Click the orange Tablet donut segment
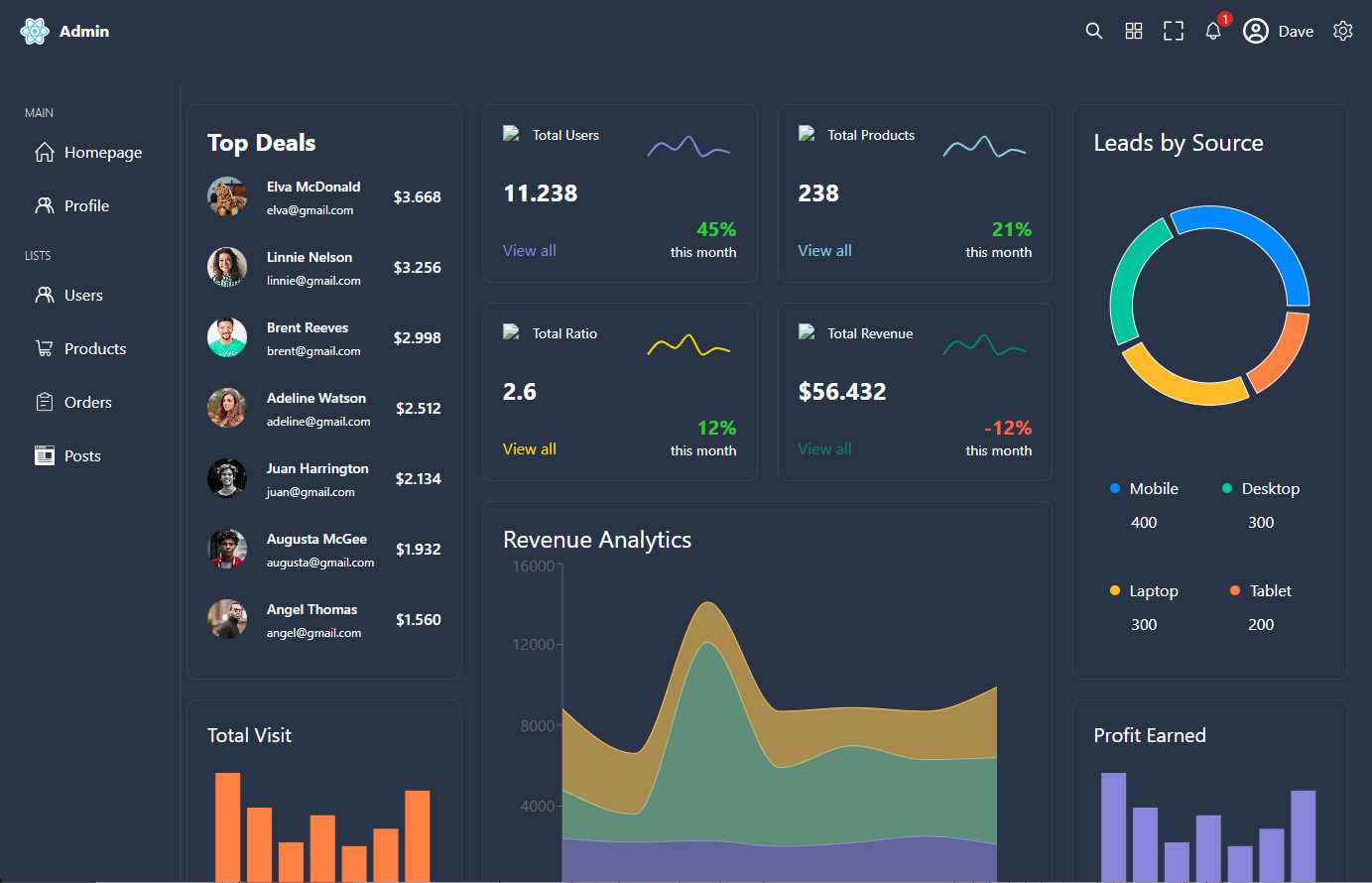Image resolution: width=1372 pixels, height=883 pixels. [x=1286, y=357]
